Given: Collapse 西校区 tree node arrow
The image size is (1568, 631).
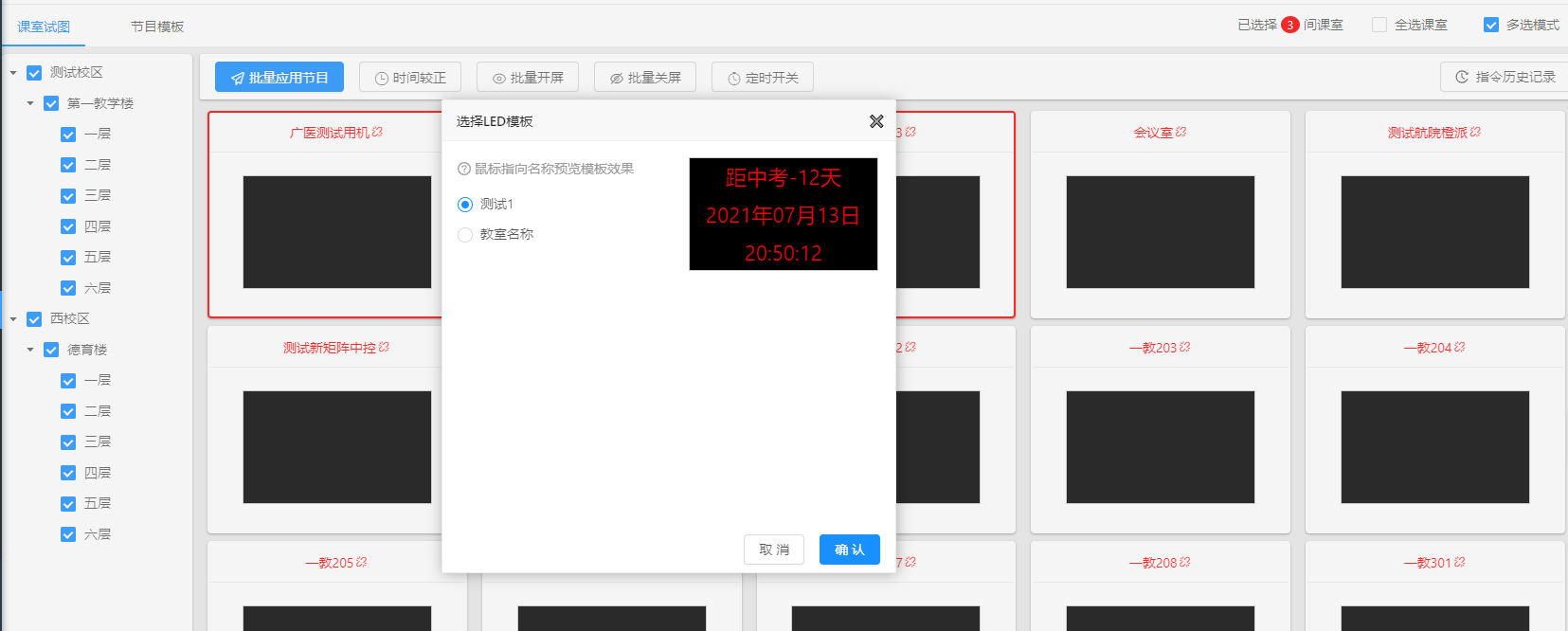Looking at the screenshot, I should [x=13, y=319].
